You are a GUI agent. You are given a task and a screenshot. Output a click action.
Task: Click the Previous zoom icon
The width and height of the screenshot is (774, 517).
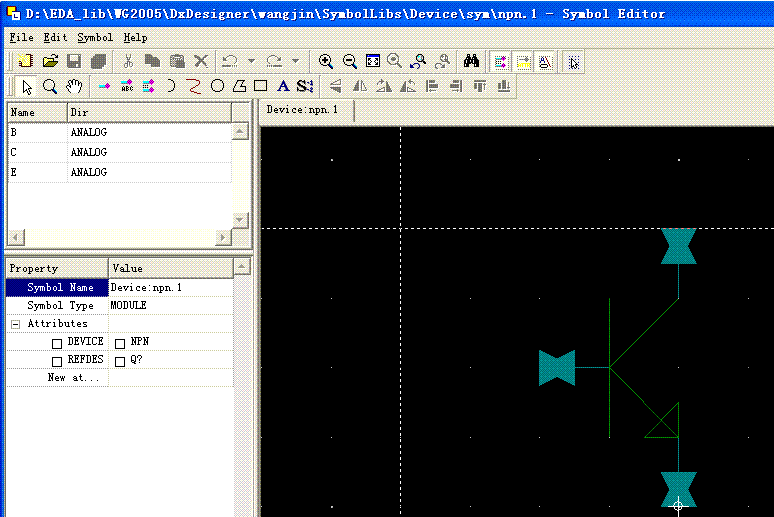click(419, 61)
